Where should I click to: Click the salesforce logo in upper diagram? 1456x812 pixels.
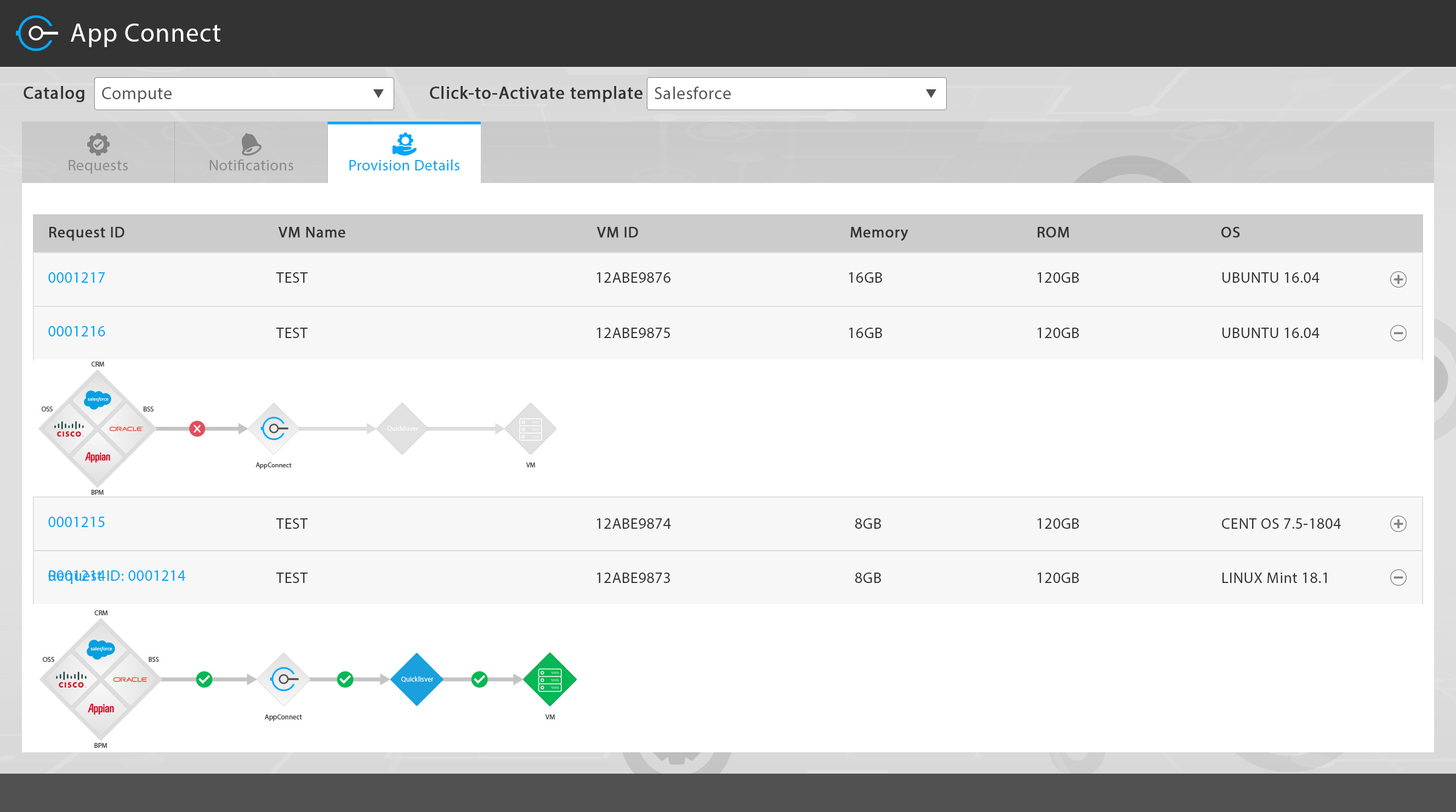coord(97,399)
